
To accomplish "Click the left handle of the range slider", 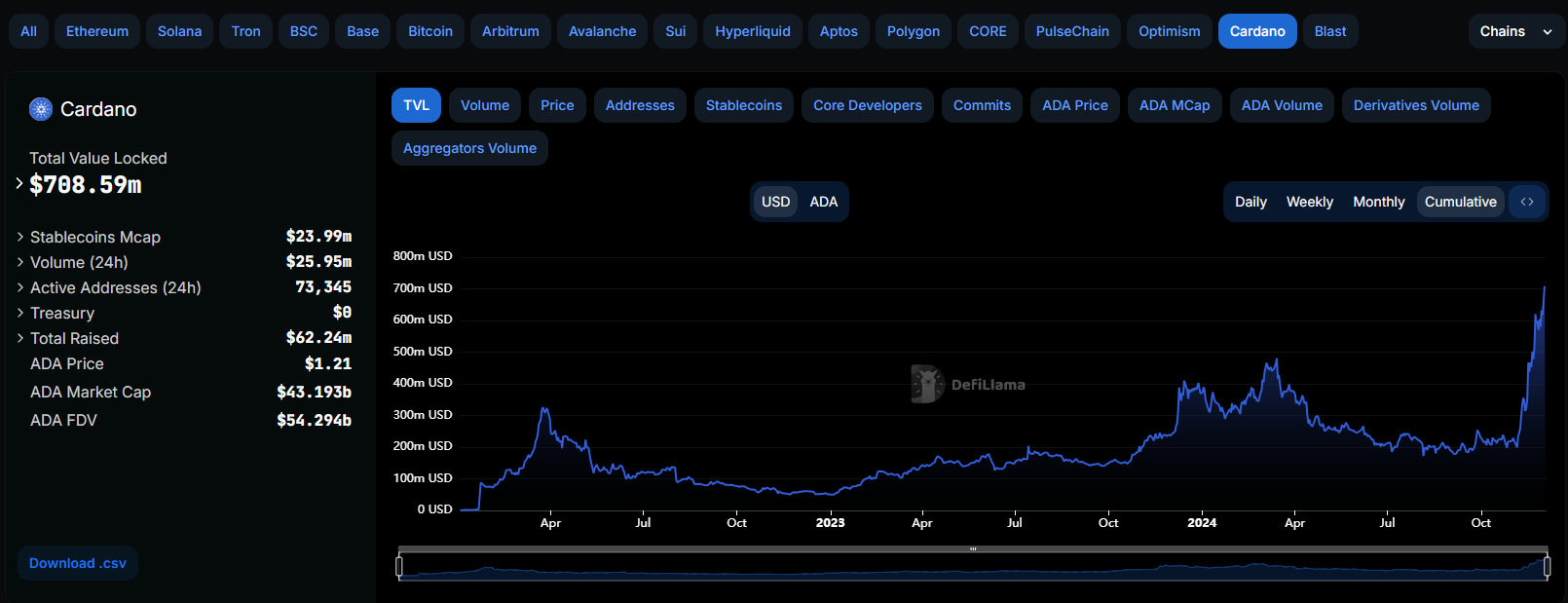I will point(399,566).
